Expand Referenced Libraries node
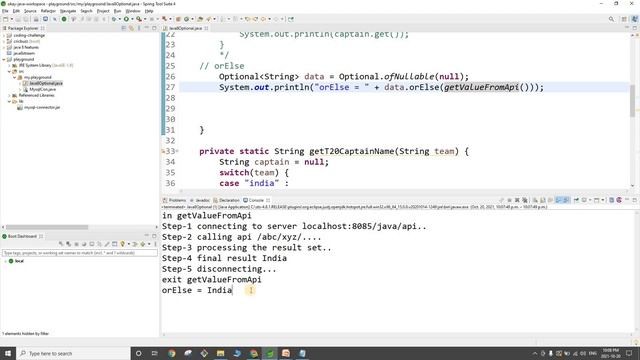The height and width of the screenshot is (360, 640). click(9, 96)
